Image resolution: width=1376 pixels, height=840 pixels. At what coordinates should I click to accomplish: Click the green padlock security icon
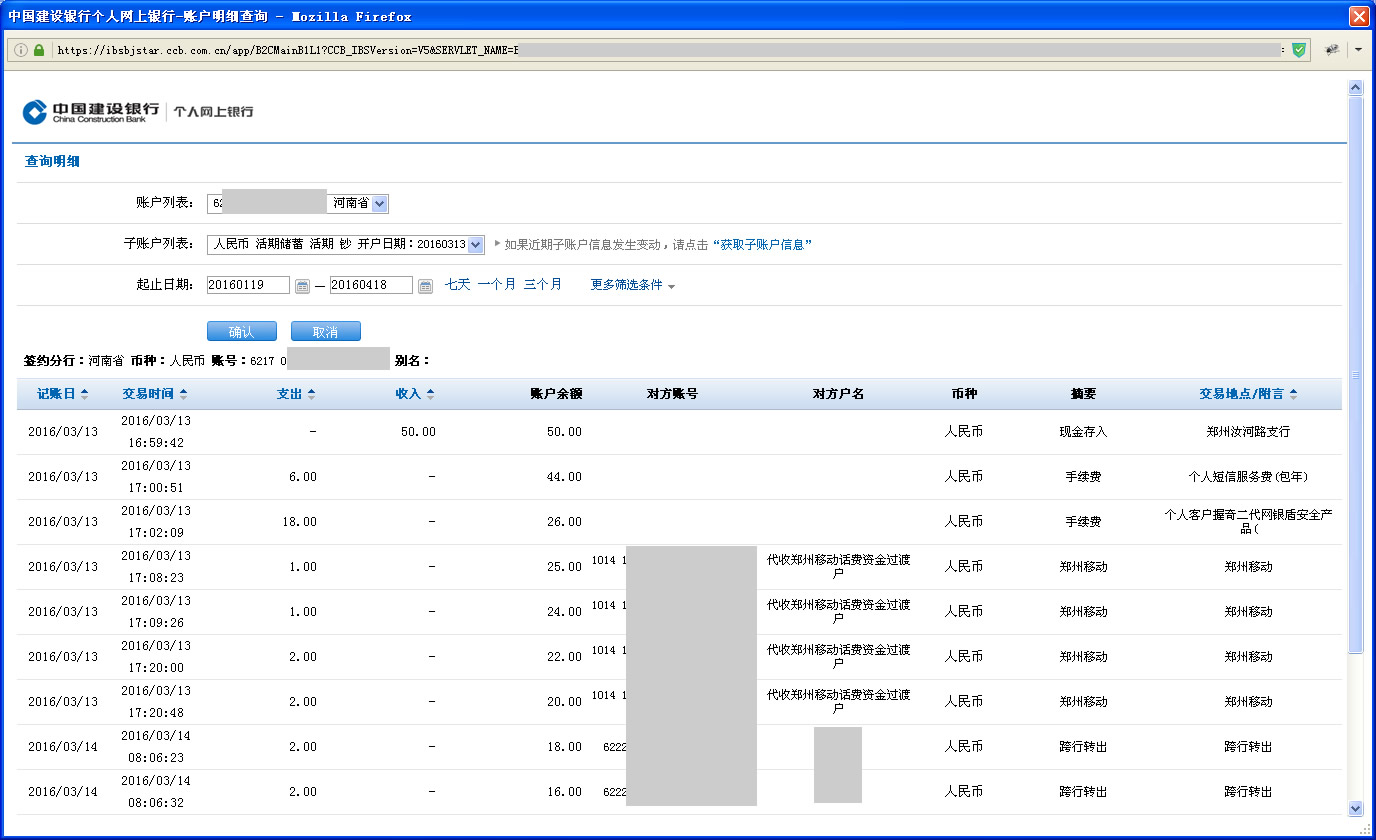[39, 49]
